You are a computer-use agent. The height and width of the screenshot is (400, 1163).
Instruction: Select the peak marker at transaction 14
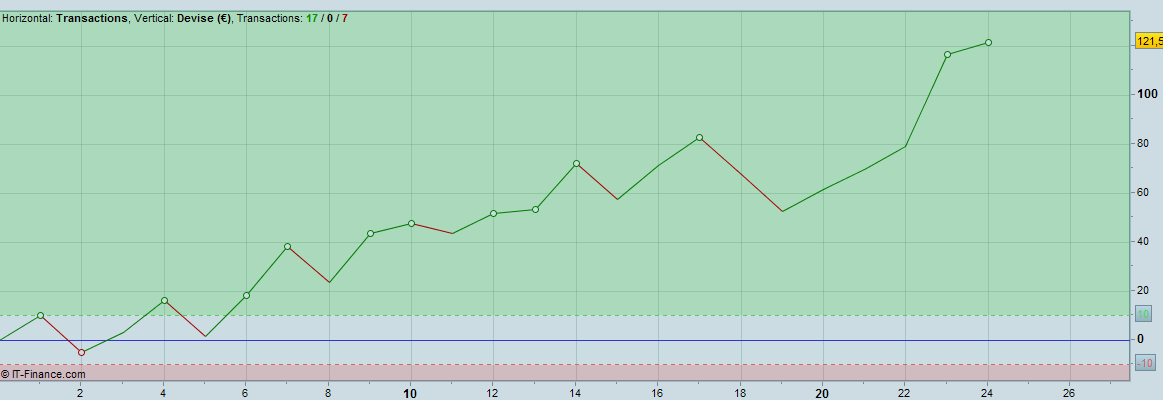point(576,163)
